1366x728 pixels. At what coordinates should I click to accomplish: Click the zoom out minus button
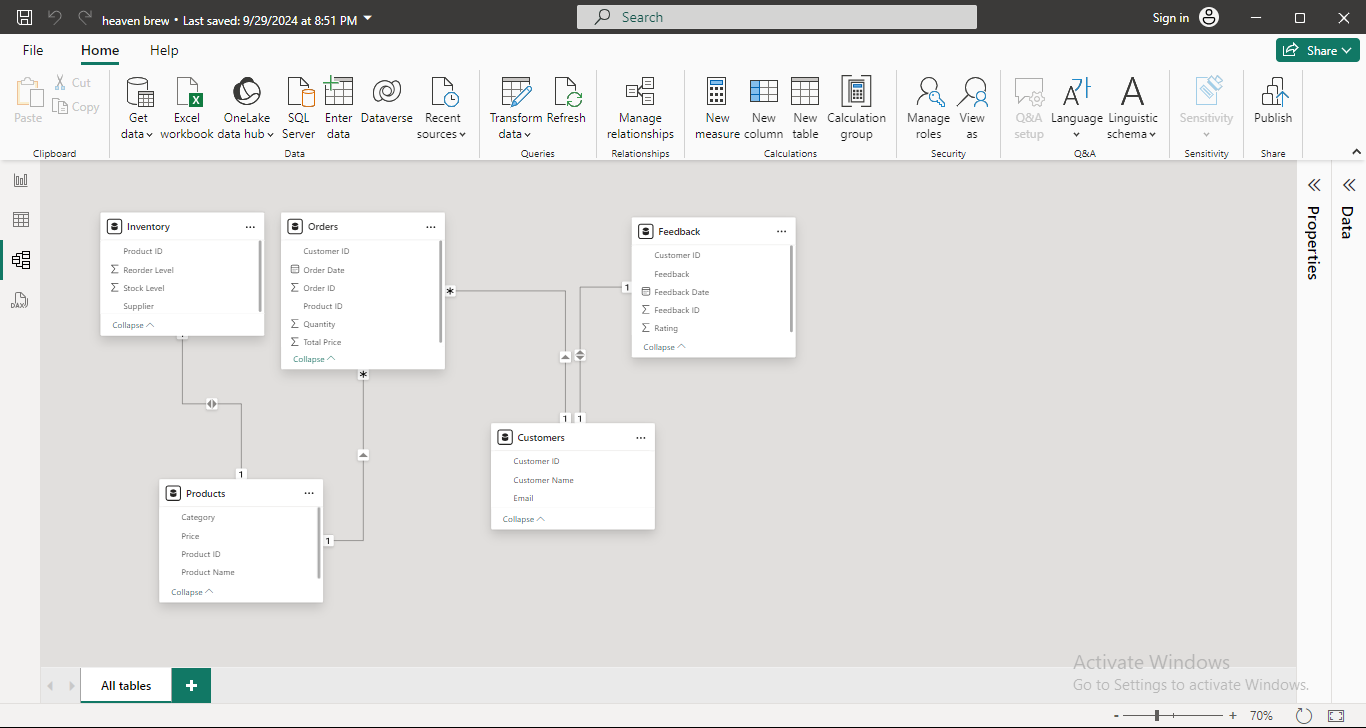pyautogui.click(x=1116, y=716)
